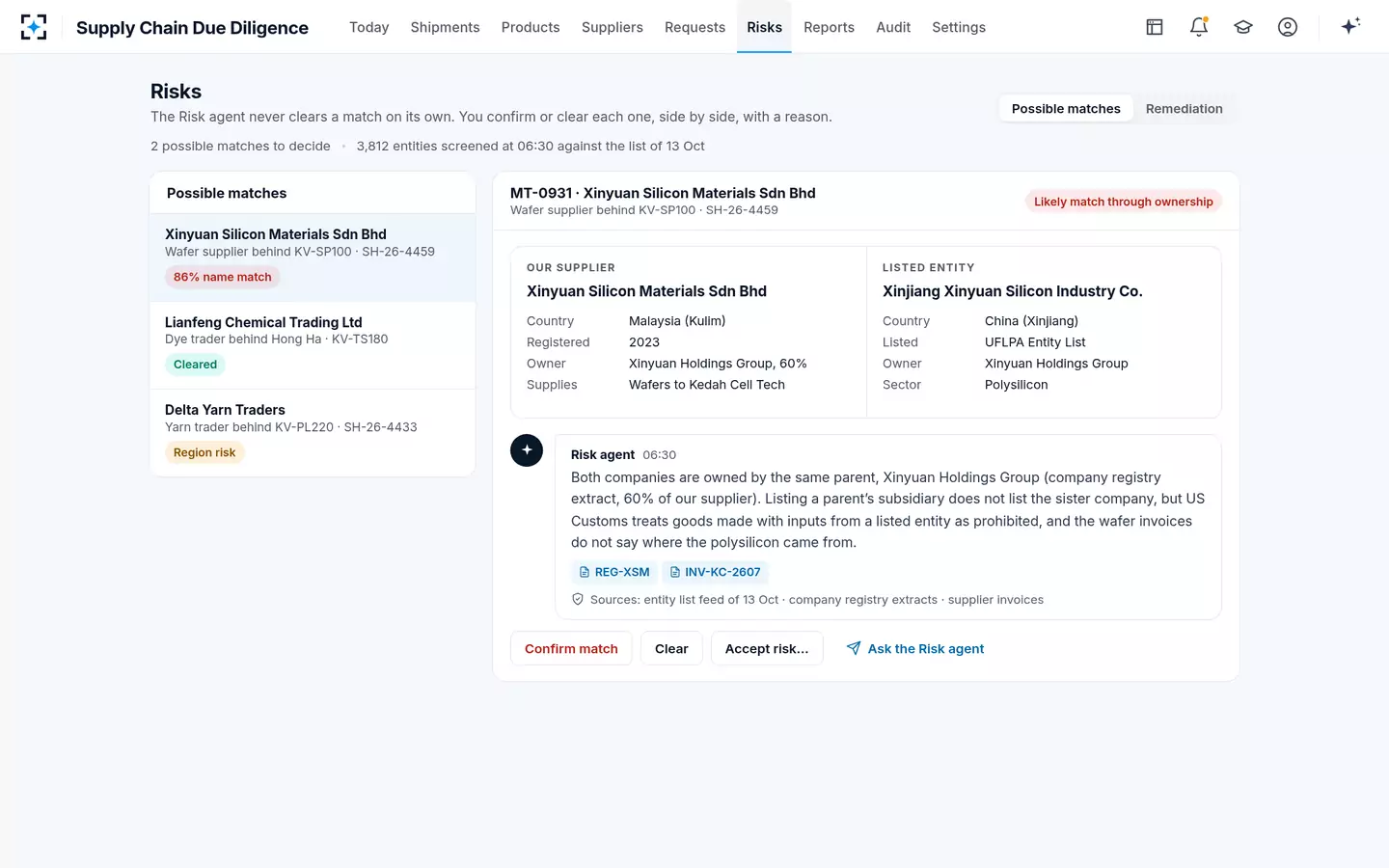Open the Reports tab
Image resolution: width=1389 pixels, height=868 pixels.
pos(829,27)
